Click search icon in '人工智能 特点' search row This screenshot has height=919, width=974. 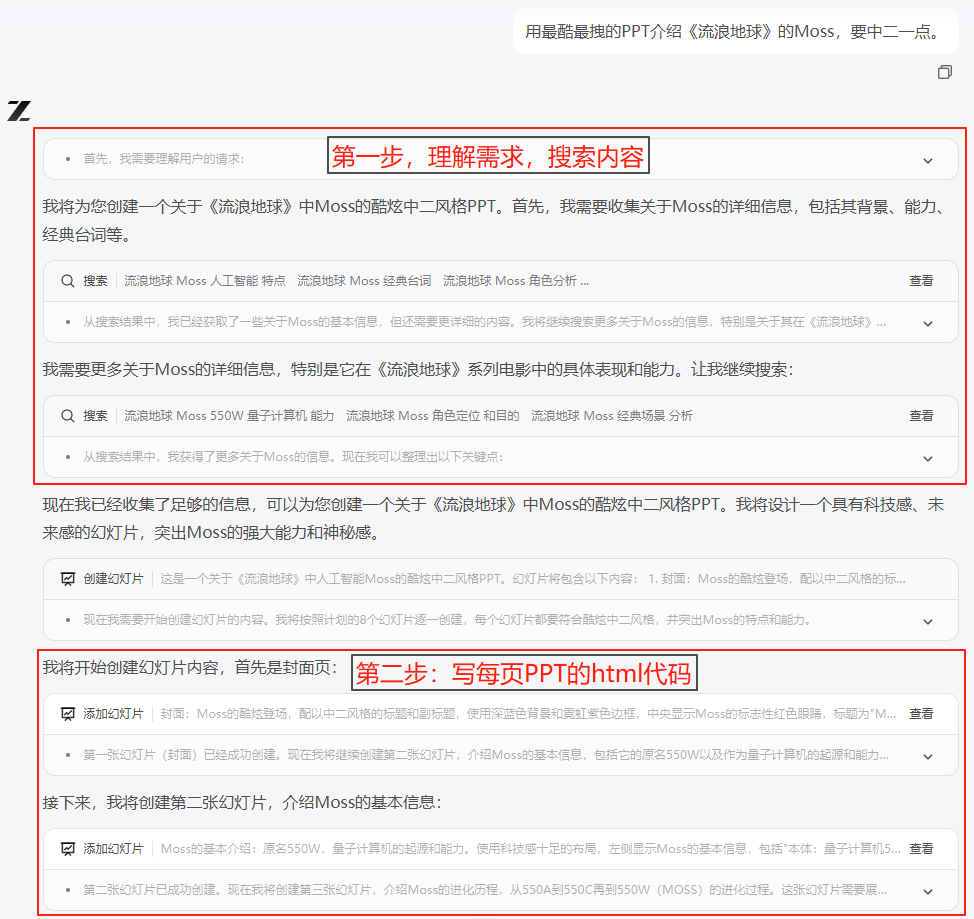pos(68,281)
